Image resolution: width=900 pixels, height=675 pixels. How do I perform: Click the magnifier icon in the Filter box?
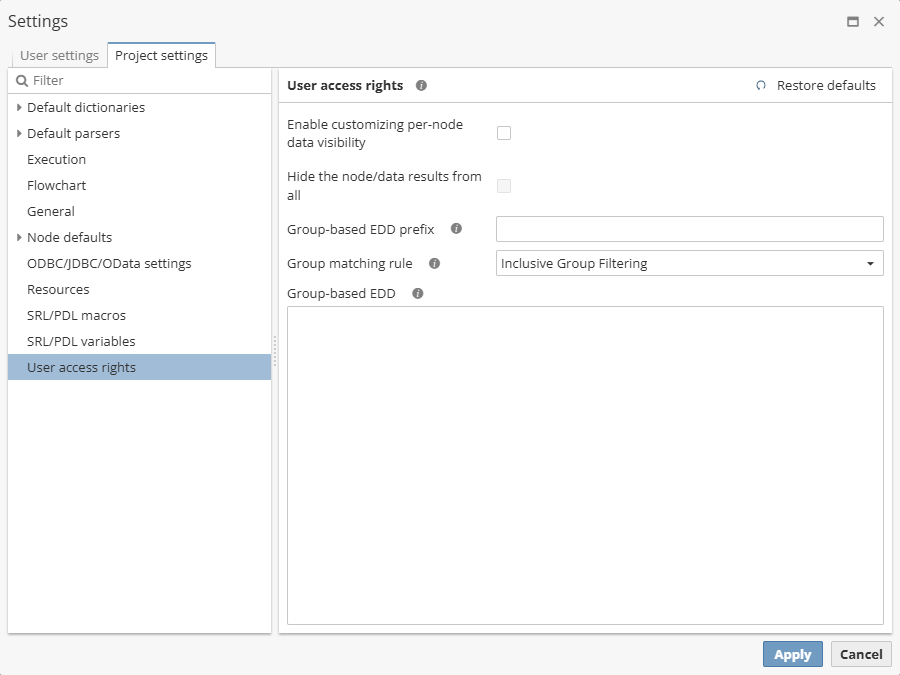click(20, 80)
